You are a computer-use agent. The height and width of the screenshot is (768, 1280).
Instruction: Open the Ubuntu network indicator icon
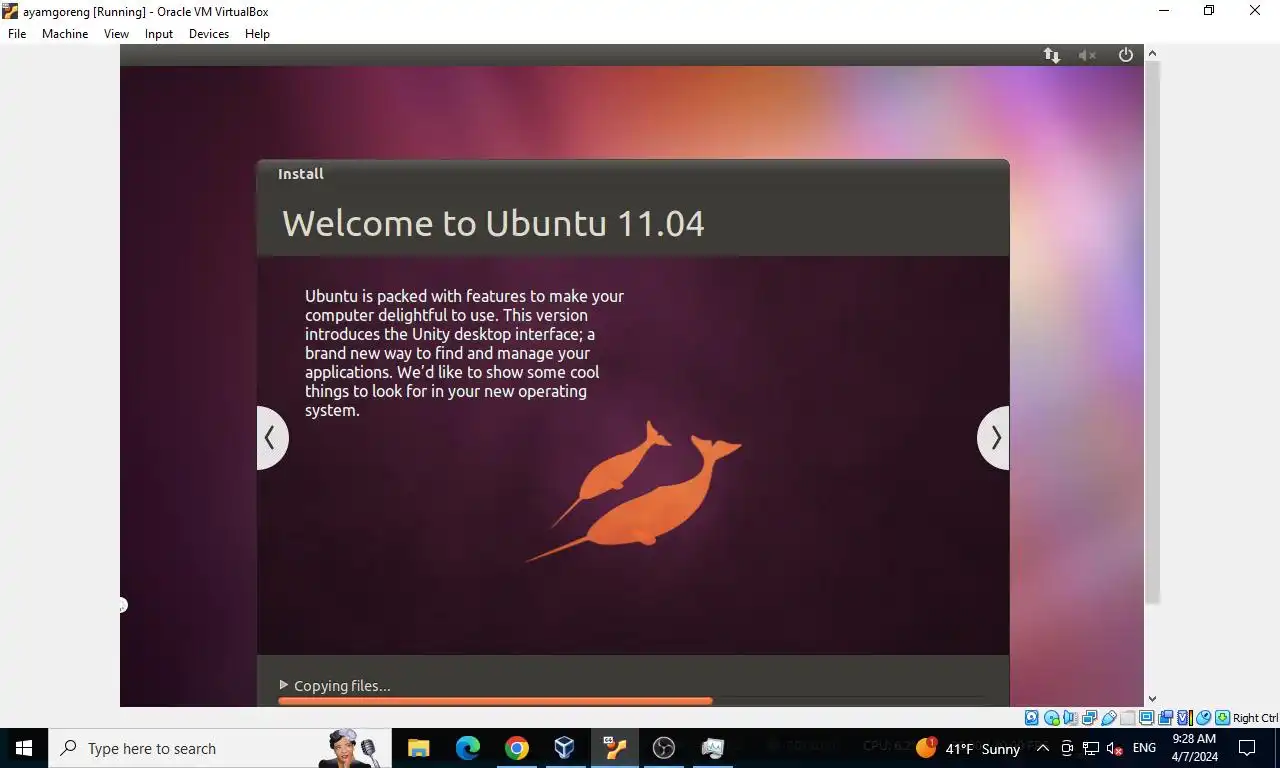click(1052, 55)
